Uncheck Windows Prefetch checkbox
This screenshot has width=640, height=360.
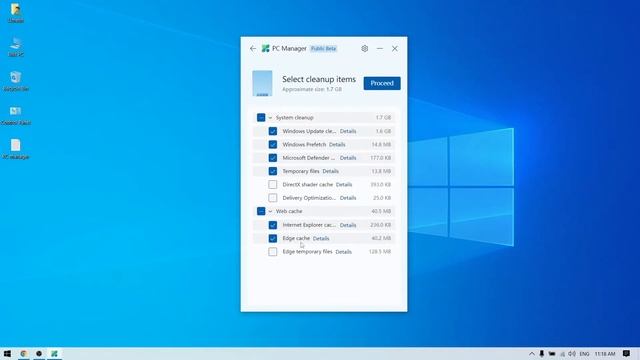coord(273,144)
